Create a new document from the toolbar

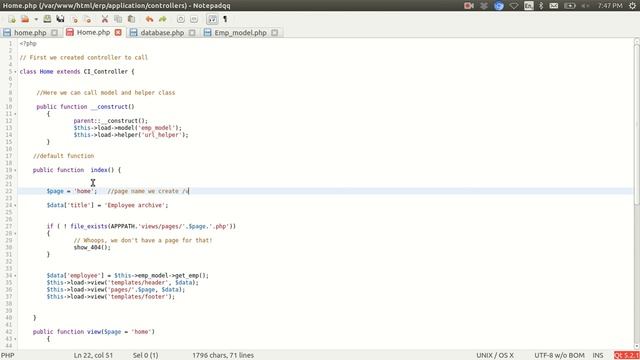pyautogui.click(x=12, y=19)
